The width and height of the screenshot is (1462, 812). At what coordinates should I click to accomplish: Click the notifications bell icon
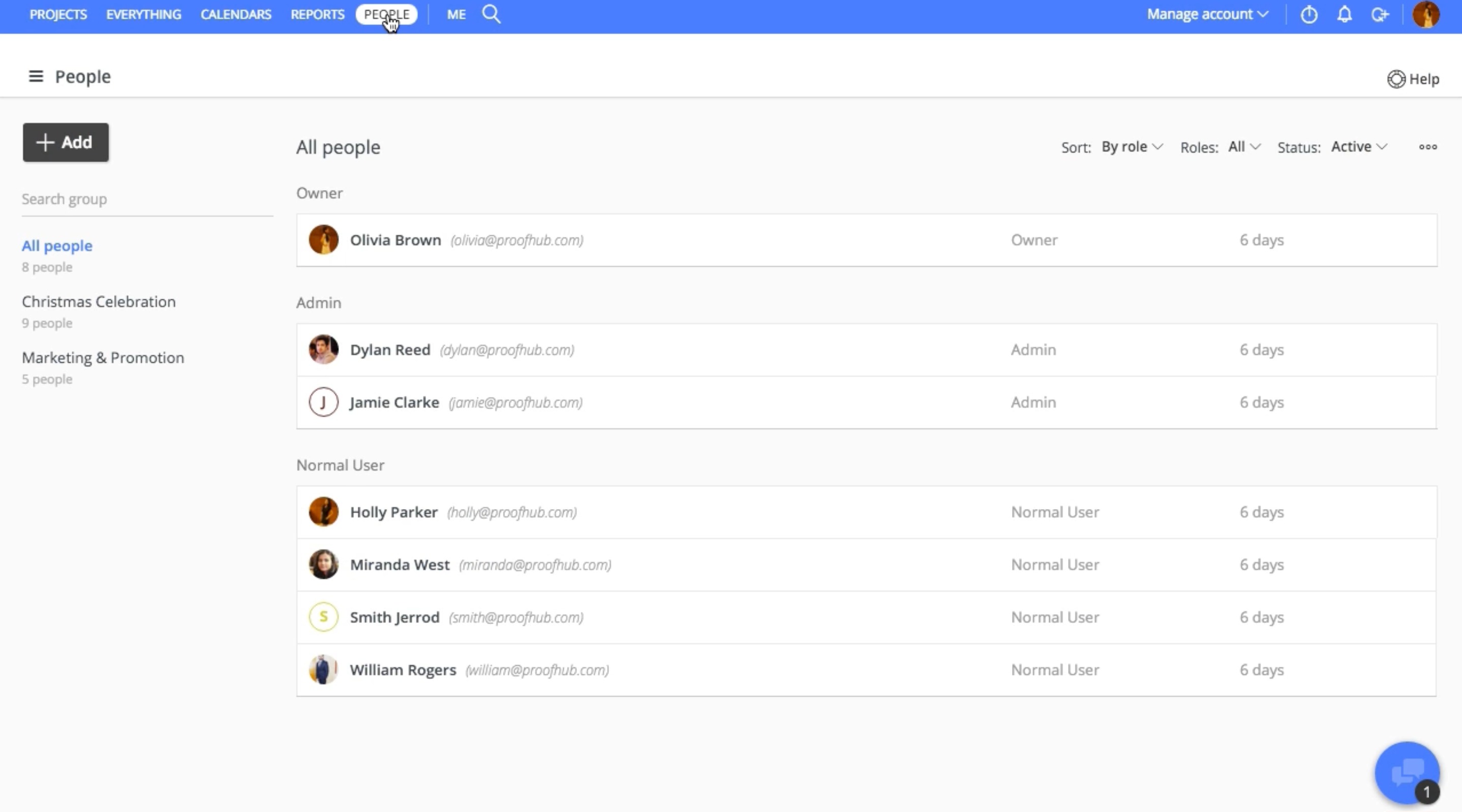[x=1344, y=14]
